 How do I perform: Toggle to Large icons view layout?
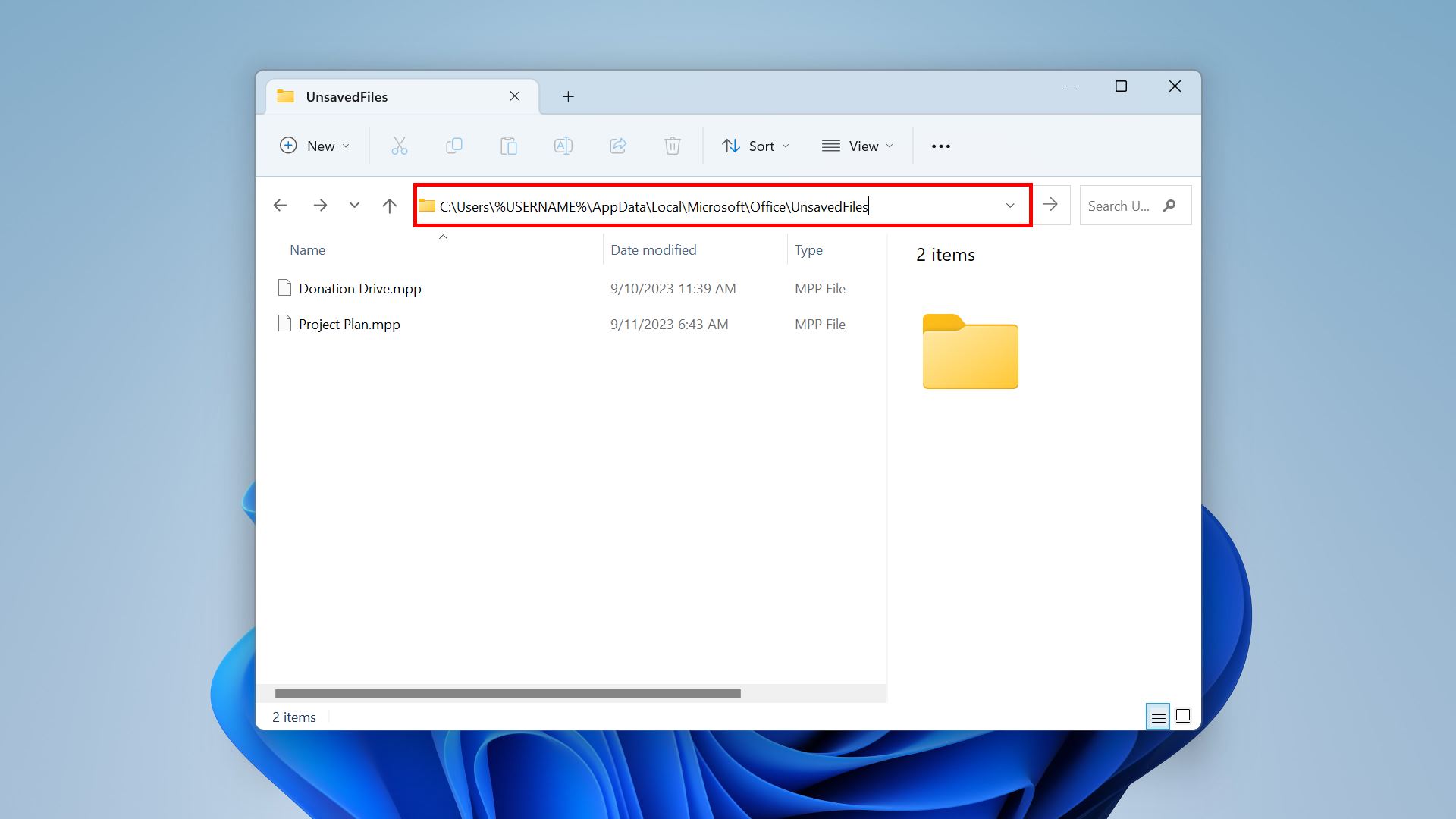(x=1183, y=716)
